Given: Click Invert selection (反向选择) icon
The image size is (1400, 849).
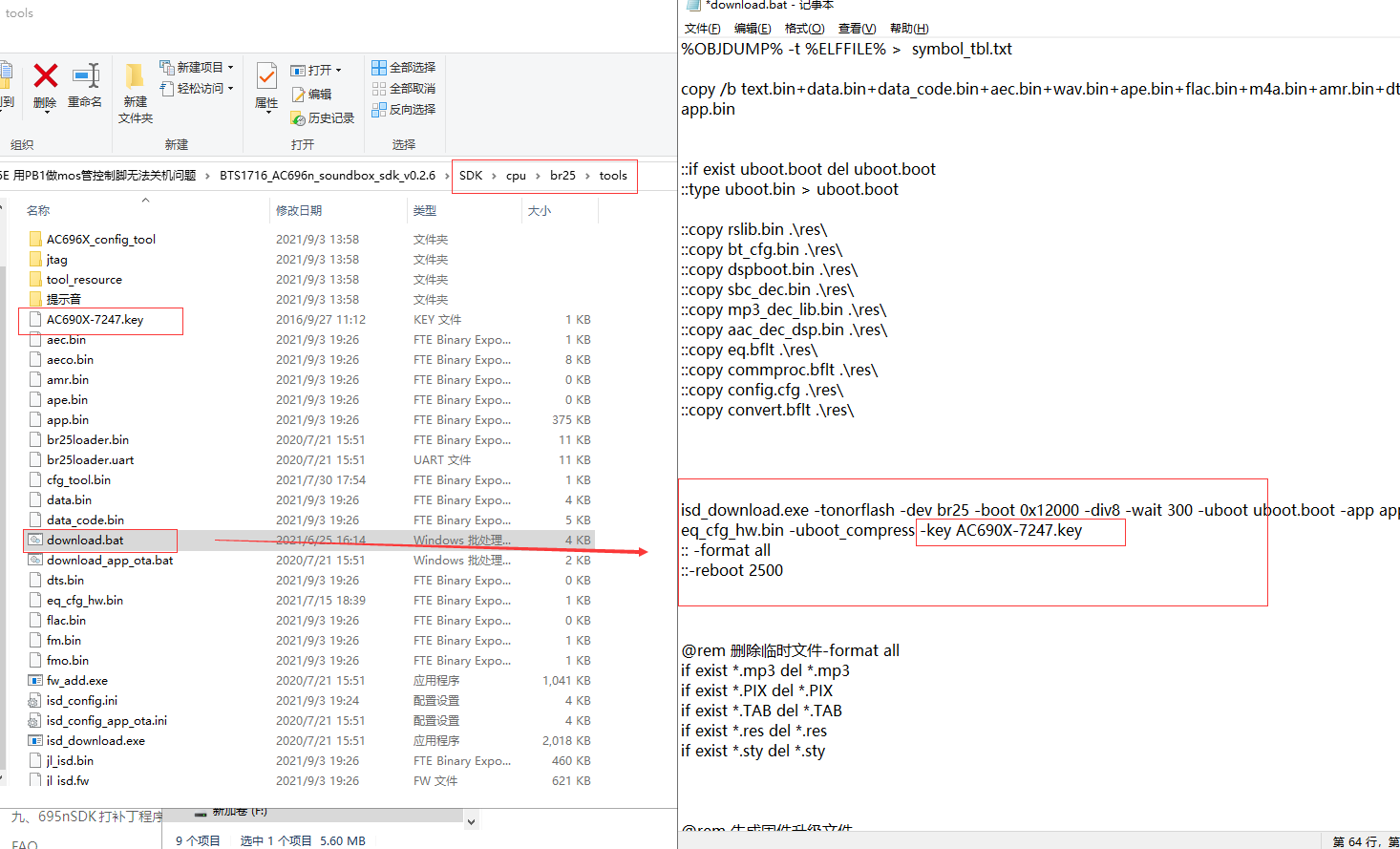Looking at the screenshot, I should [379, 109].
